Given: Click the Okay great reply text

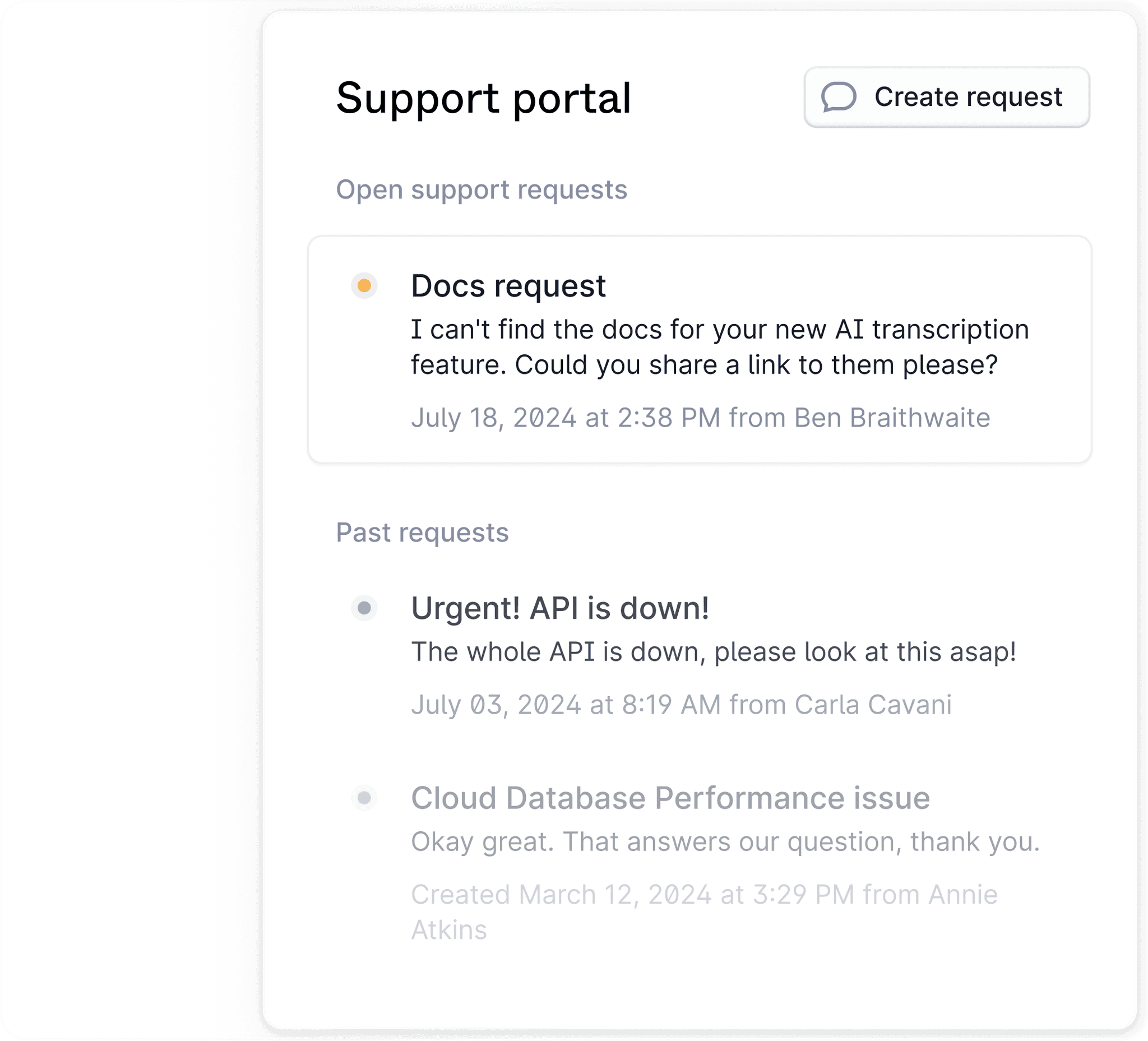Looking at the screenshot, I should pos(725,841).
